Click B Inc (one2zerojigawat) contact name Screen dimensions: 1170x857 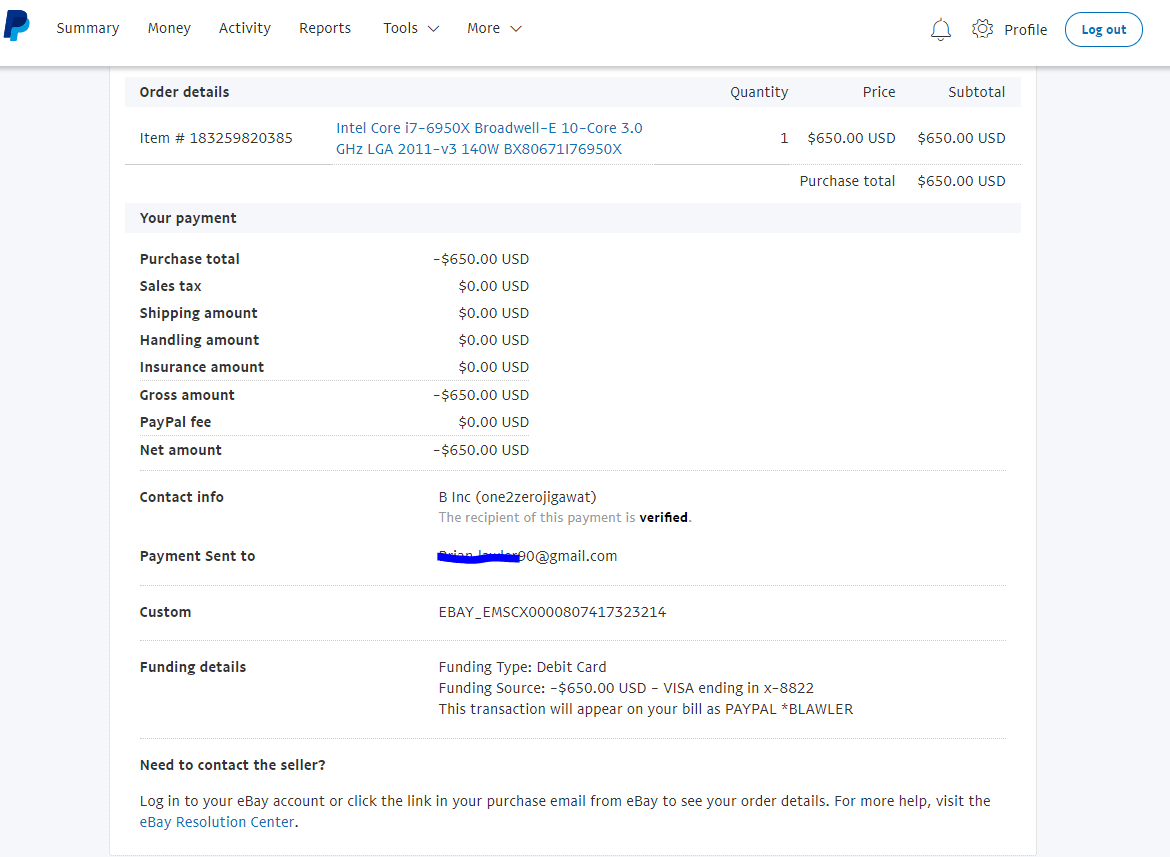517,497
